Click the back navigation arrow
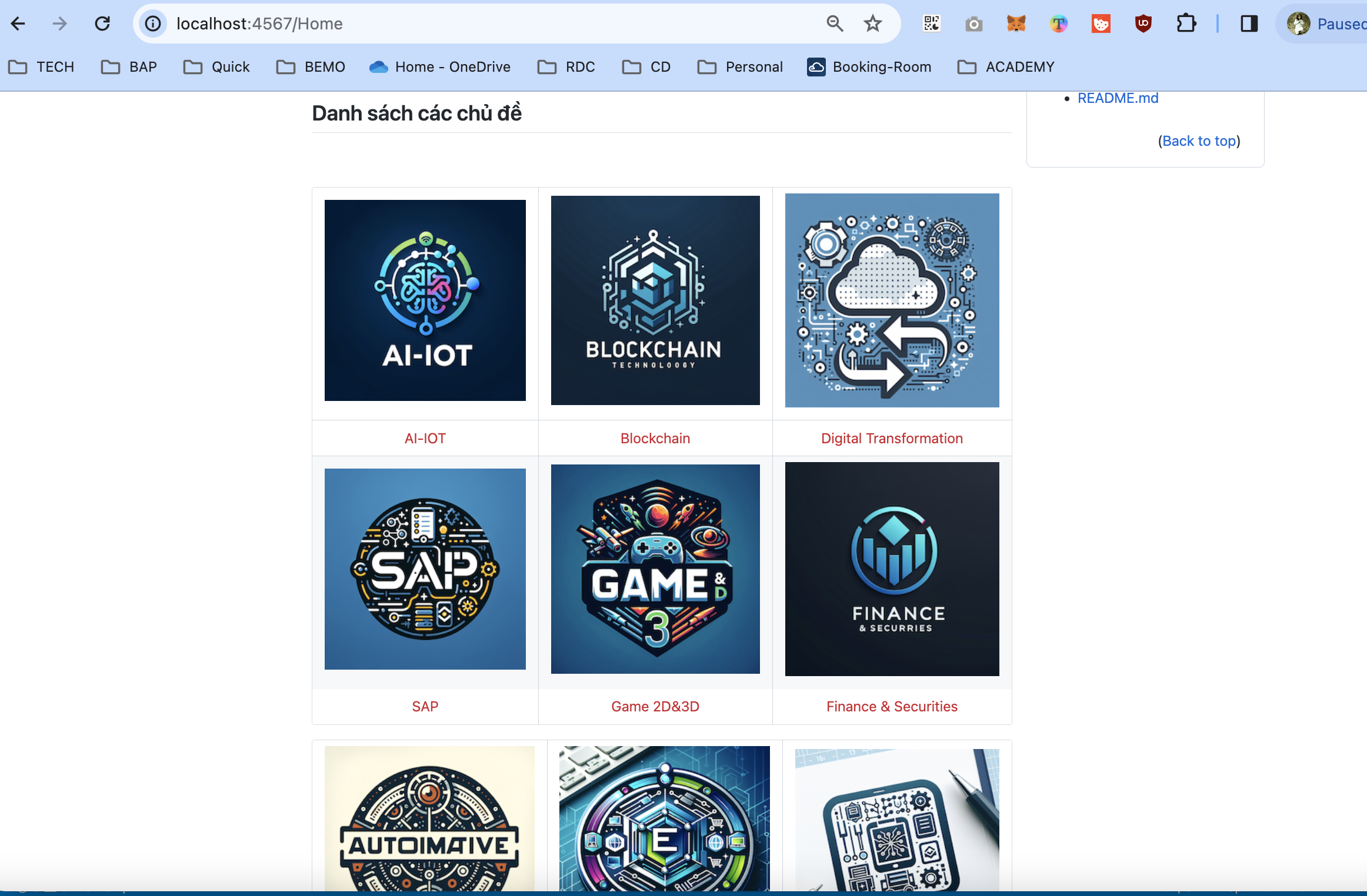1367x896 pixels. coord(18,24)
